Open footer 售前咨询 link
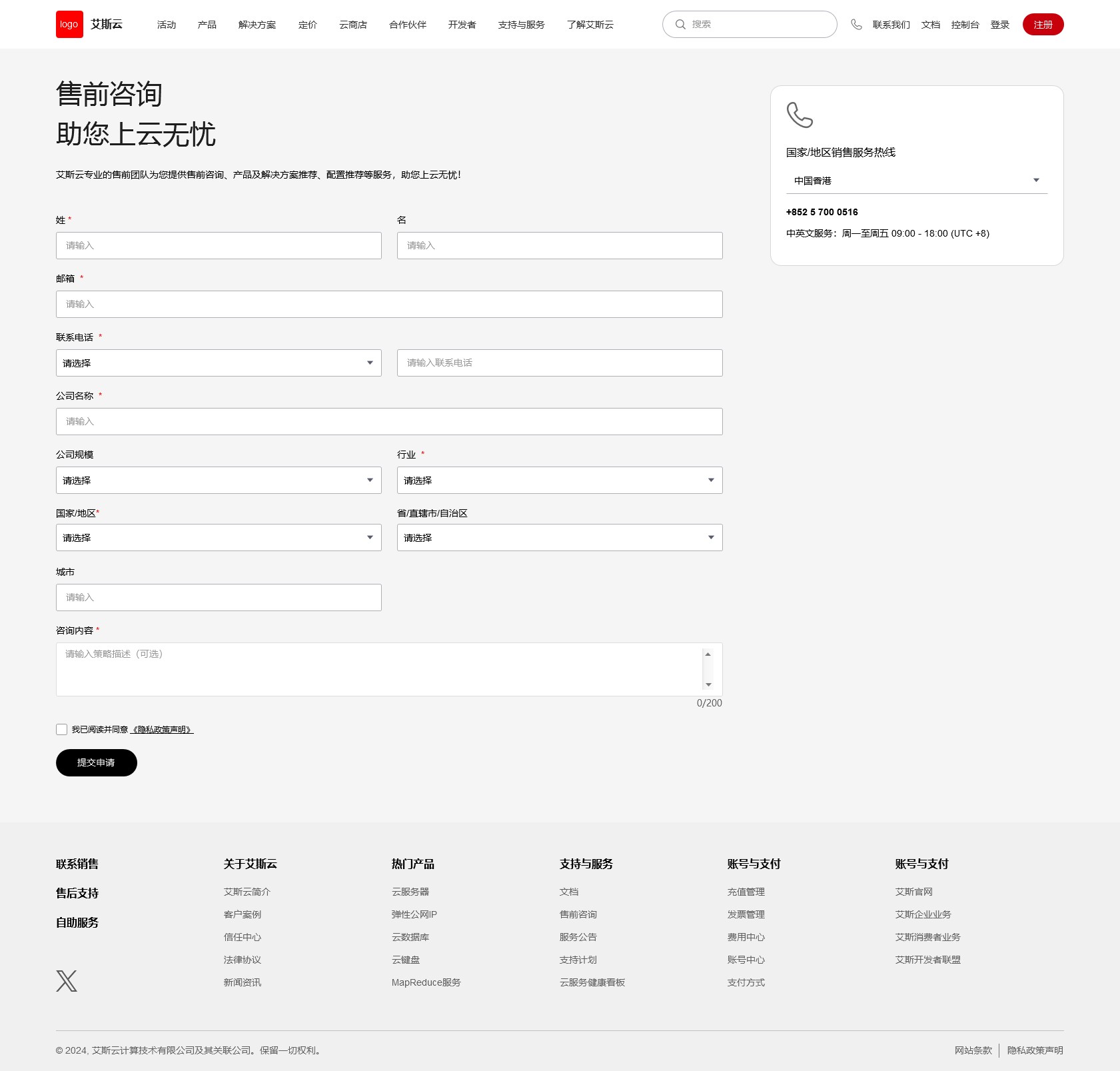The image size is (1120, 1071). (578, 914)
